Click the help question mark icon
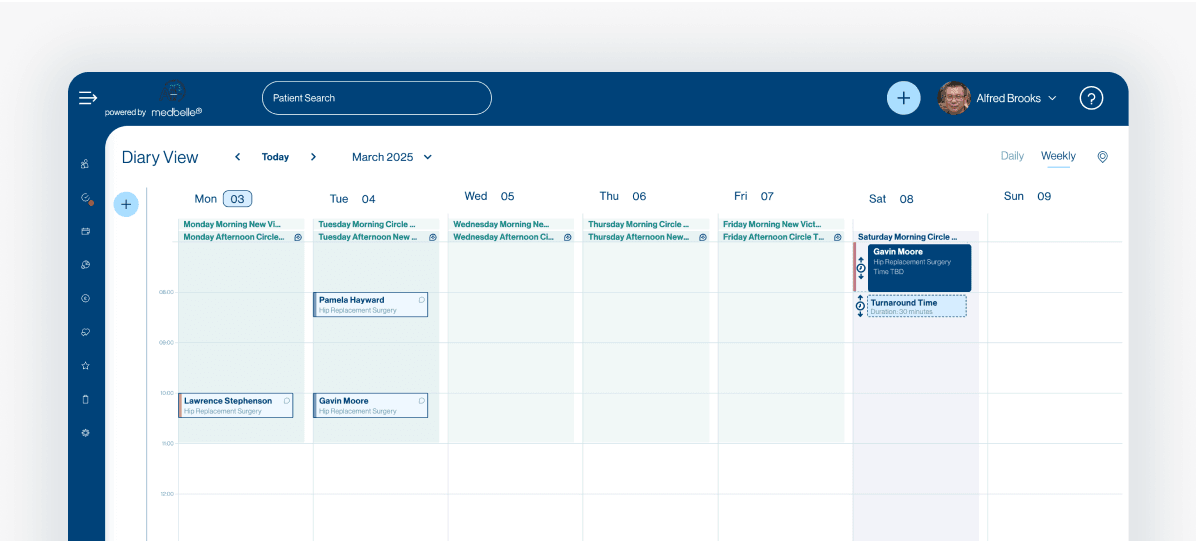Screen dimensions: 1196x541 tap(1091, 98)
